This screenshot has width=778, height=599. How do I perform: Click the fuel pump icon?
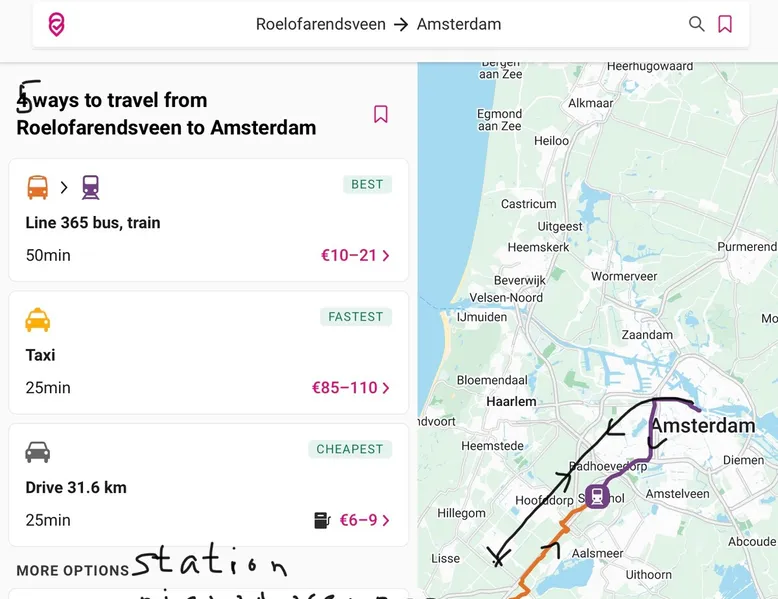(x=322, y=520)
